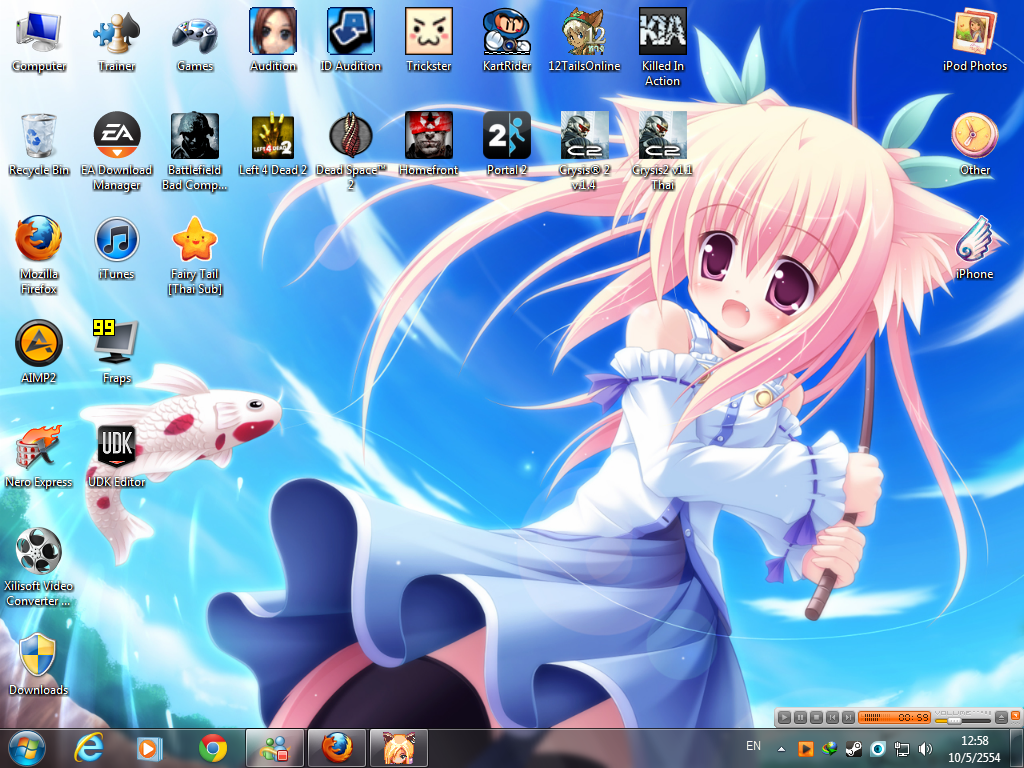Screen dimensions: 1024x768
Task: Switch to the anime-avatar taskbar window
Action: (399, 748)
